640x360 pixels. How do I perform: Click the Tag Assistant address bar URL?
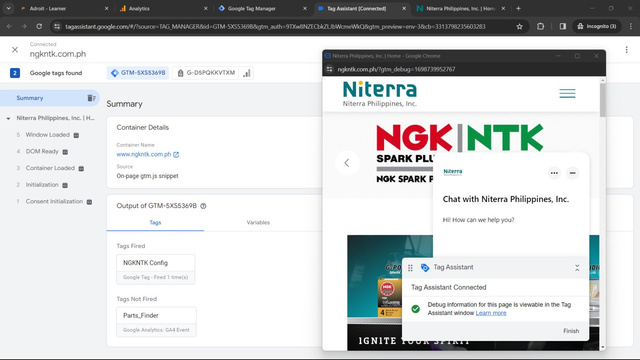pyautogui.click(x=275, y=27)
